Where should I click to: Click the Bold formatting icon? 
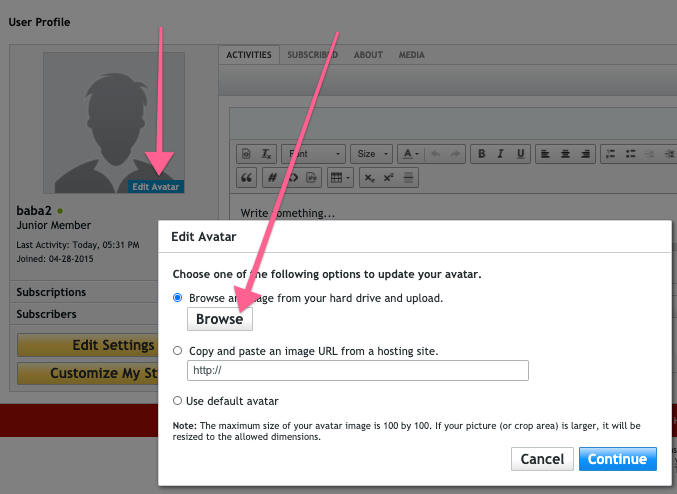point(482,154)
